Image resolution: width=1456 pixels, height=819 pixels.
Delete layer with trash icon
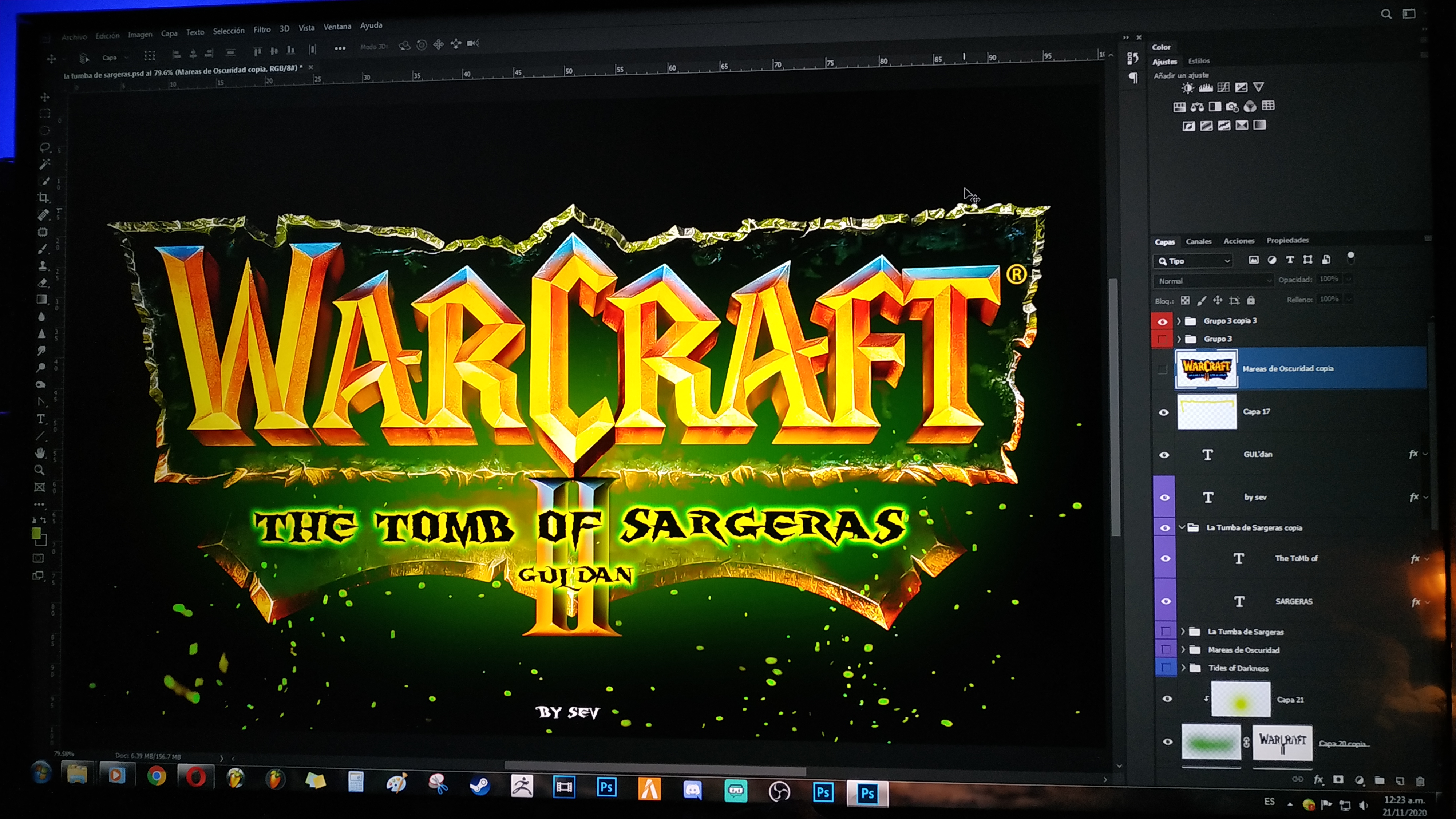coord(1420,781)
